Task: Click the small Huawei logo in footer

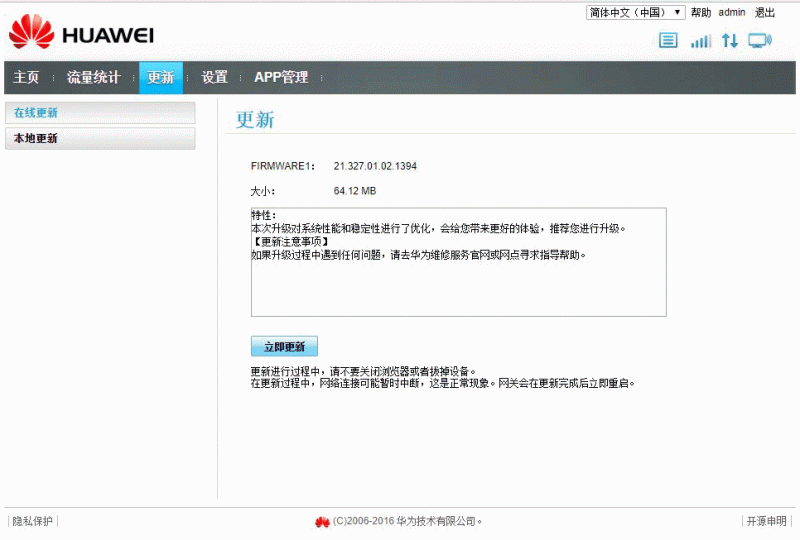Action: [322, 522]
